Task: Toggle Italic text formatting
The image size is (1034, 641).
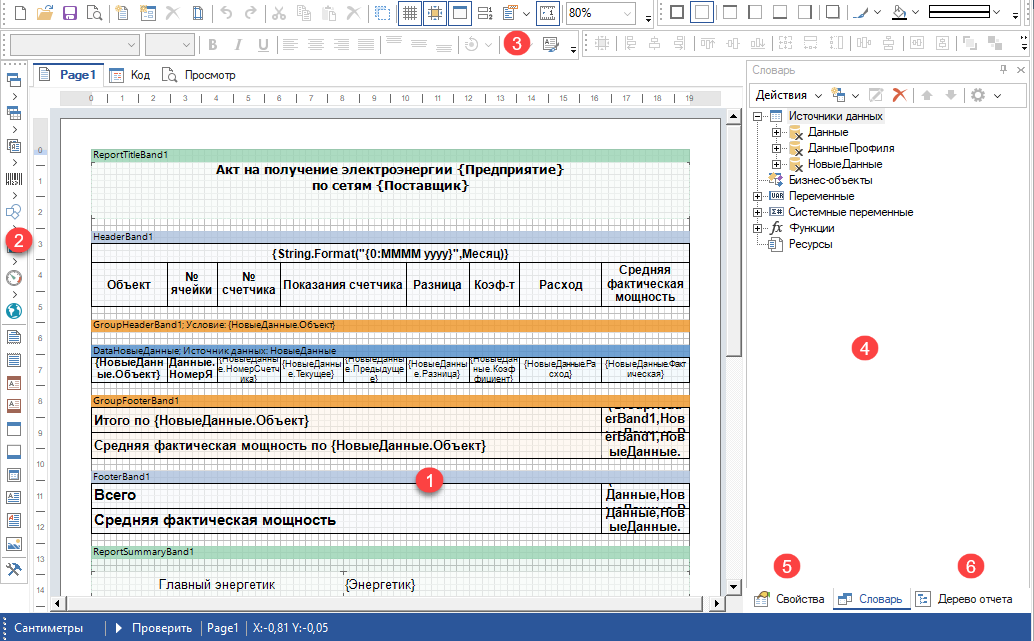Action: (x=238, y=45)
